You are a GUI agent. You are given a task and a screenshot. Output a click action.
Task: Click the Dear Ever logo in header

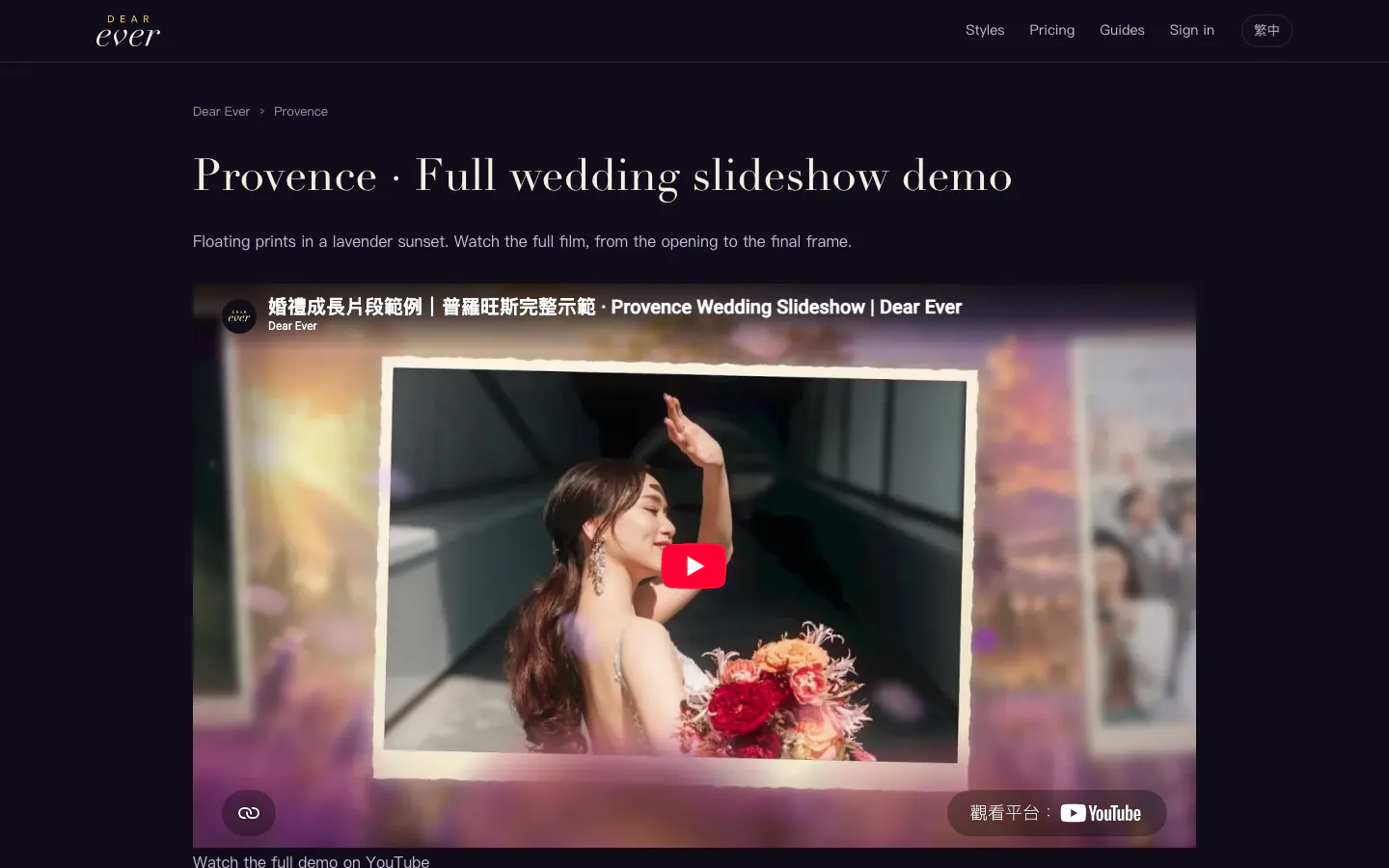(128, 31)
